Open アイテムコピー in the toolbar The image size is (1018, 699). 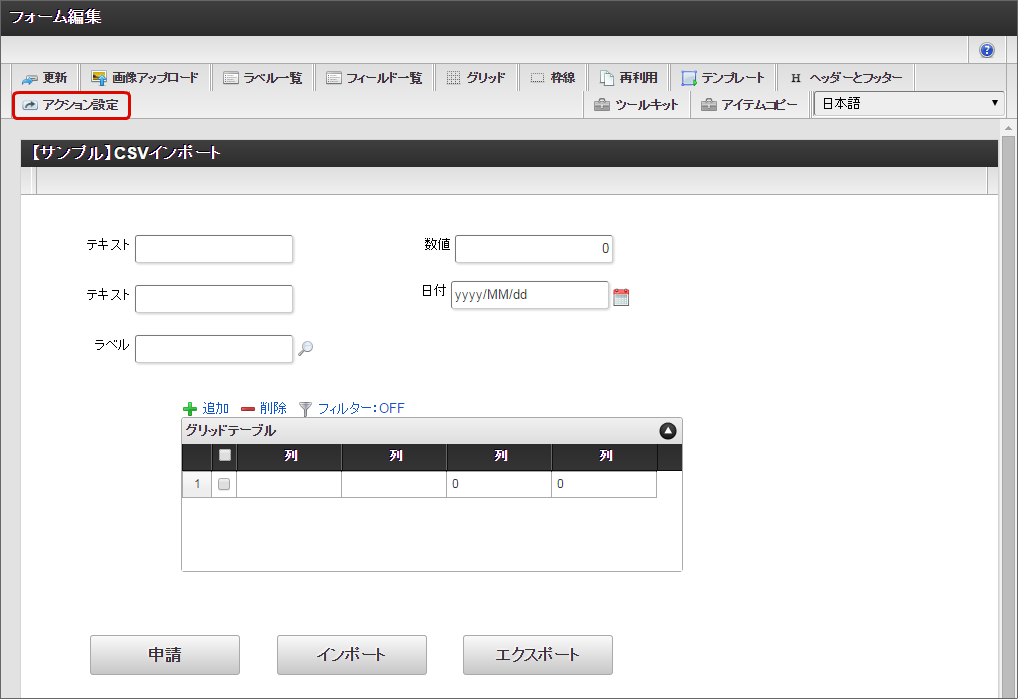749,104
